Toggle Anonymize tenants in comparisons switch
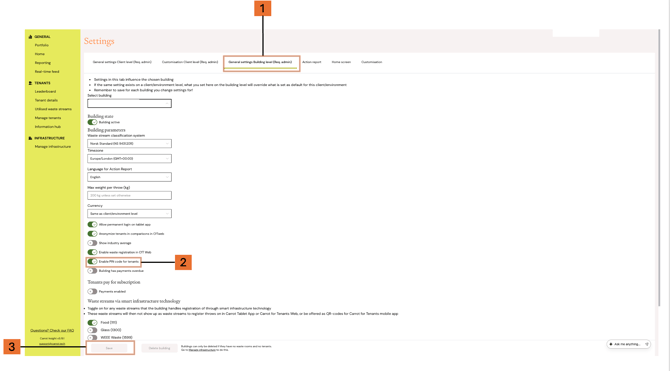 coord(92,234)
